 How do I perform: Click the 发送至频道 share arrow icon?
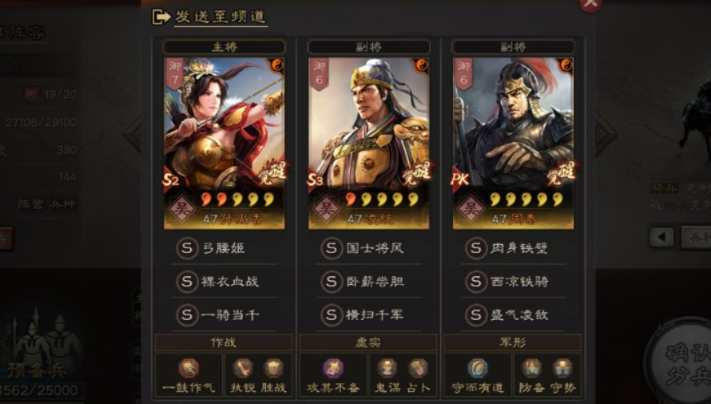[x=161, y=17]
